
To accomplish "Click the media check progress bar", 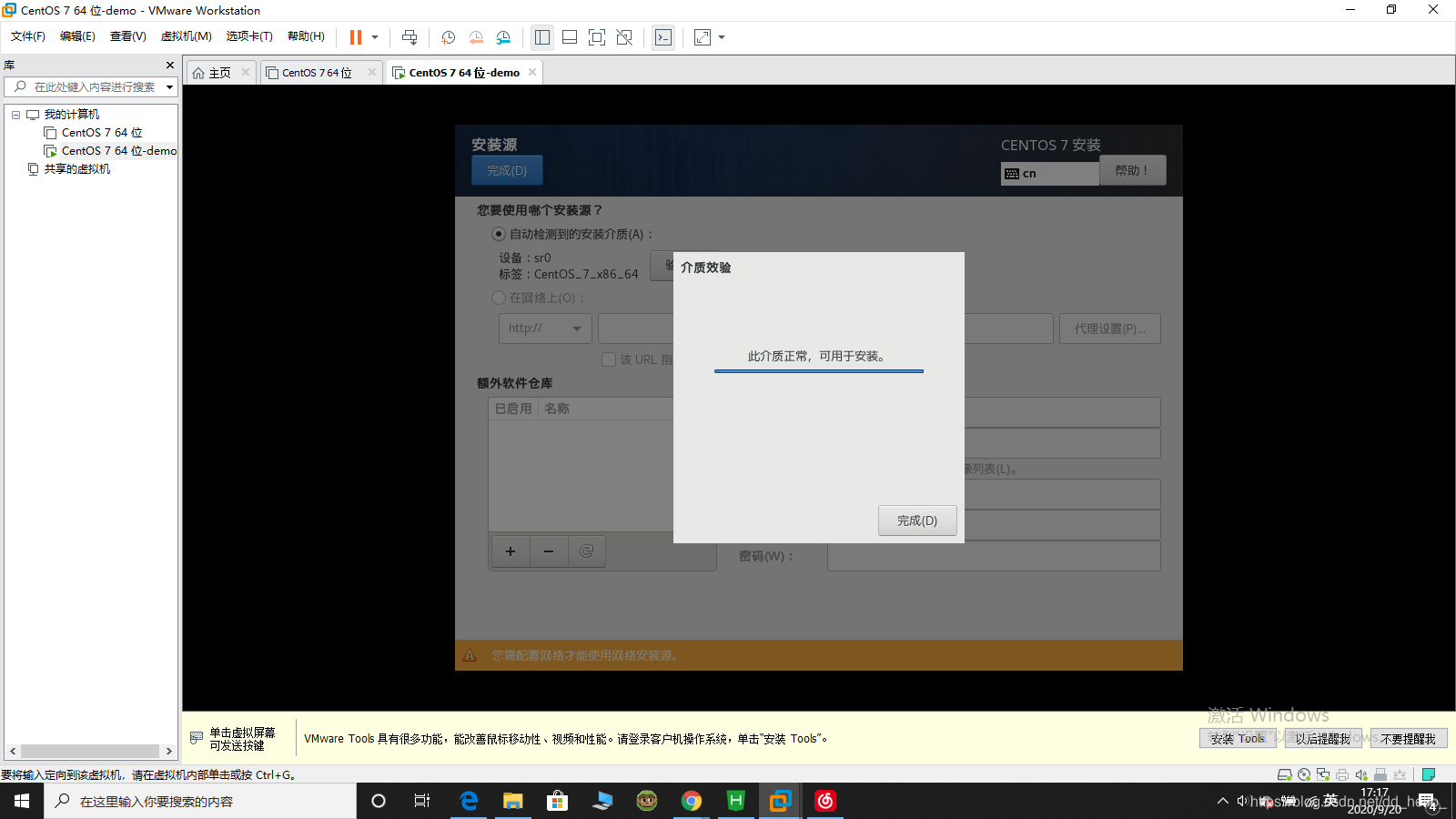I will [819, 371].
